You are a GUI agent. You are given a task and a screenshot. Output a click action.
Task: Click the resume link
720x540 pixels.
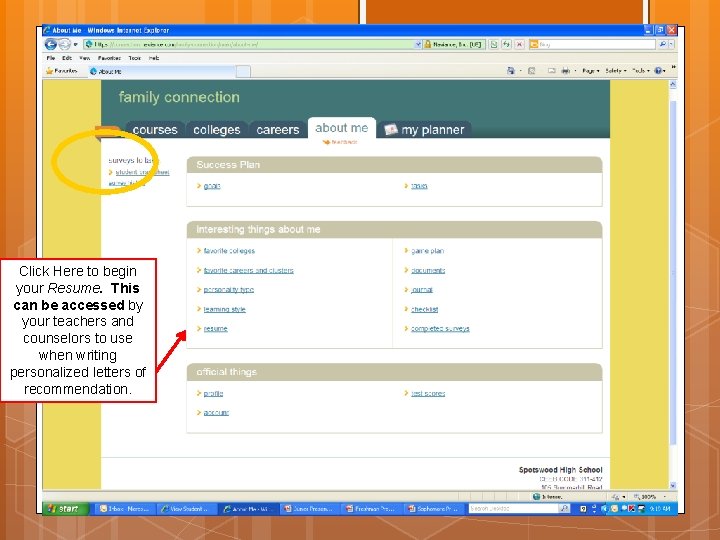click(215, 329)
